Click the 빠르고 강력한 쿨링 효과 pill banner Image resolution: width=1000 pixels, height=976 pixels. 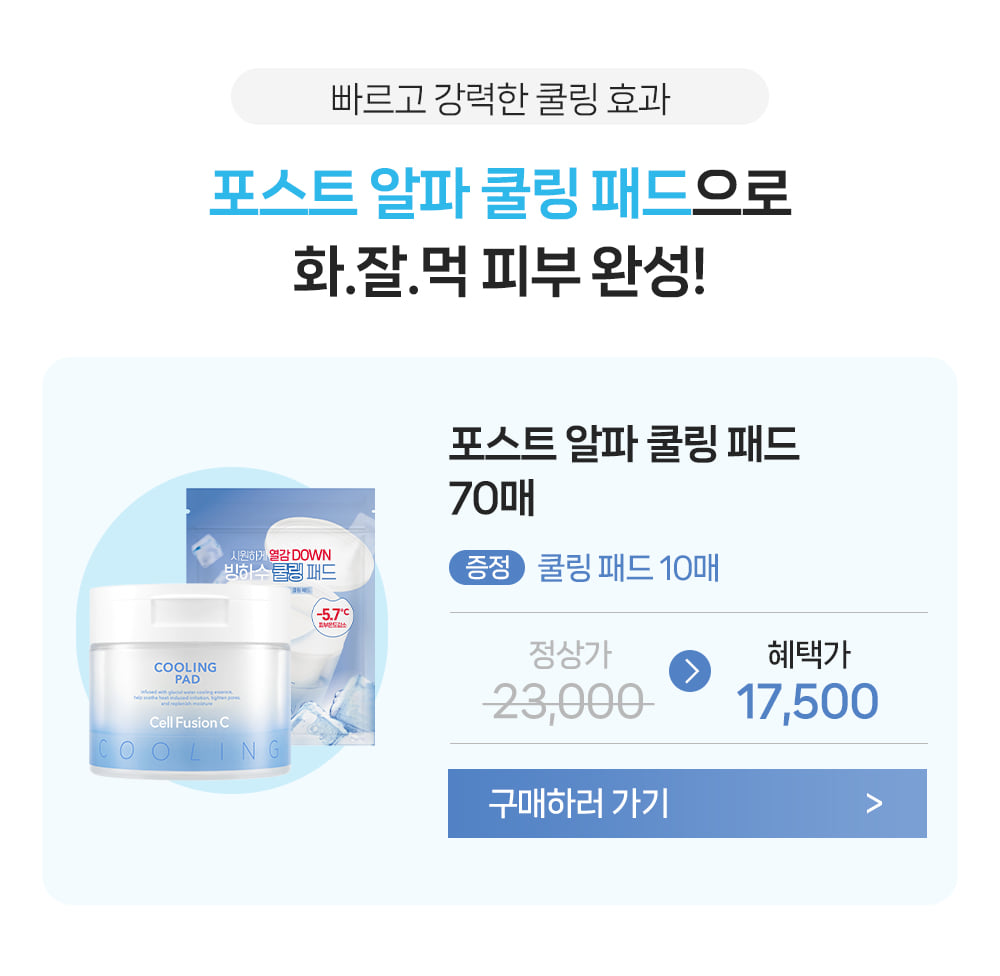point(499,97)
